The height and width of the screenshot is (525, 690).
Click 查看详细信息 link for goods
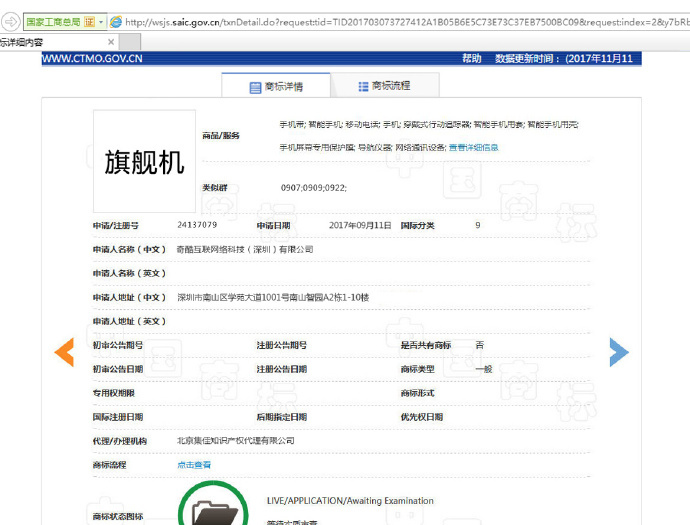click(x=473, y=147)
